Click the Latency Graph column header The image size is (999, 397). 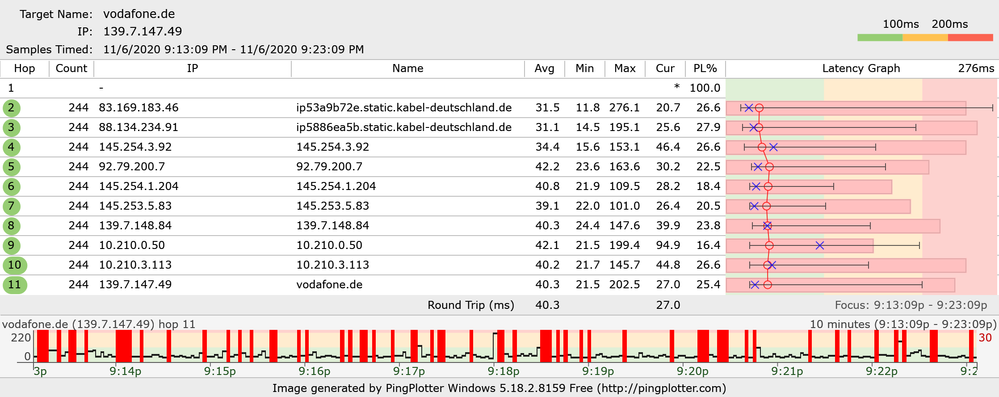coord(861,69)
